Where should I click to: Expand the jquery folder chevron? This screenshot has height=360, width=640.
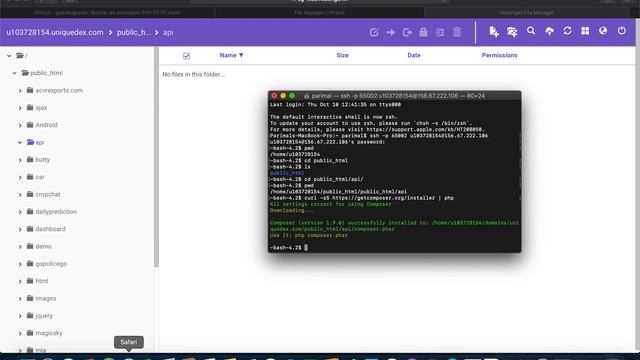20,316
